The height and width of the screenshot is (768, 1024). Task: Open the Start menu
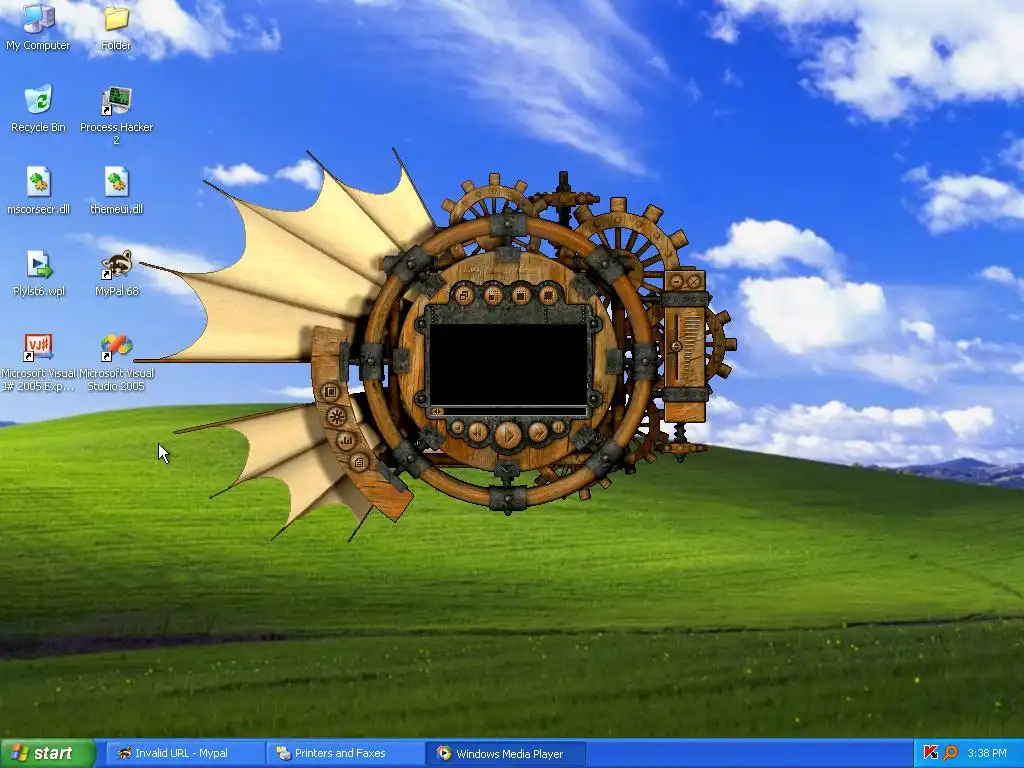[48, 753]
